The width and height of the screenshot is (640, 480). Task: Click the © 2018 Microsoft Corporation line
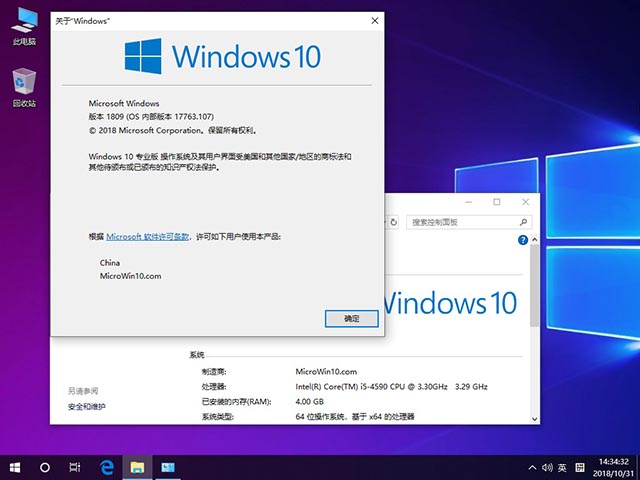point(173,131)
